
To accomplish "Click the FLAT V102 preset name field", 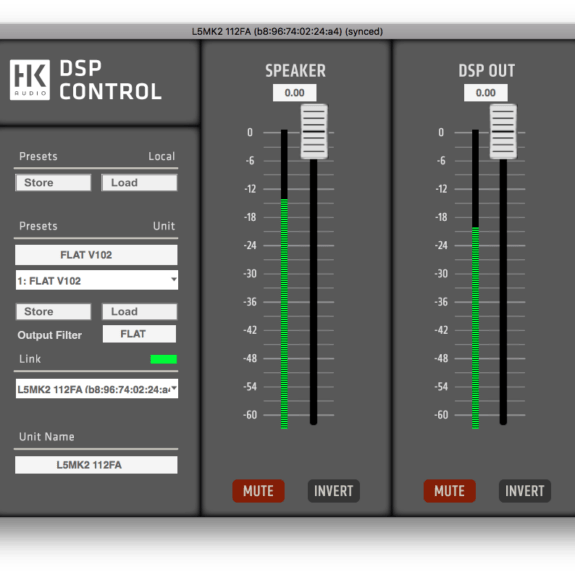I will pos(96,255).
